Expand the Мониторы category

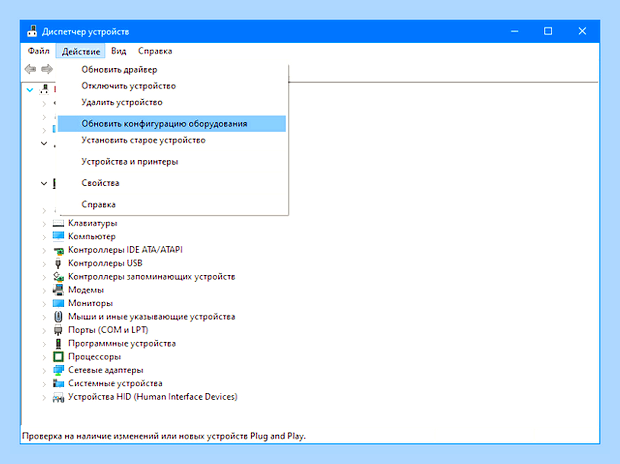(44, 304)
